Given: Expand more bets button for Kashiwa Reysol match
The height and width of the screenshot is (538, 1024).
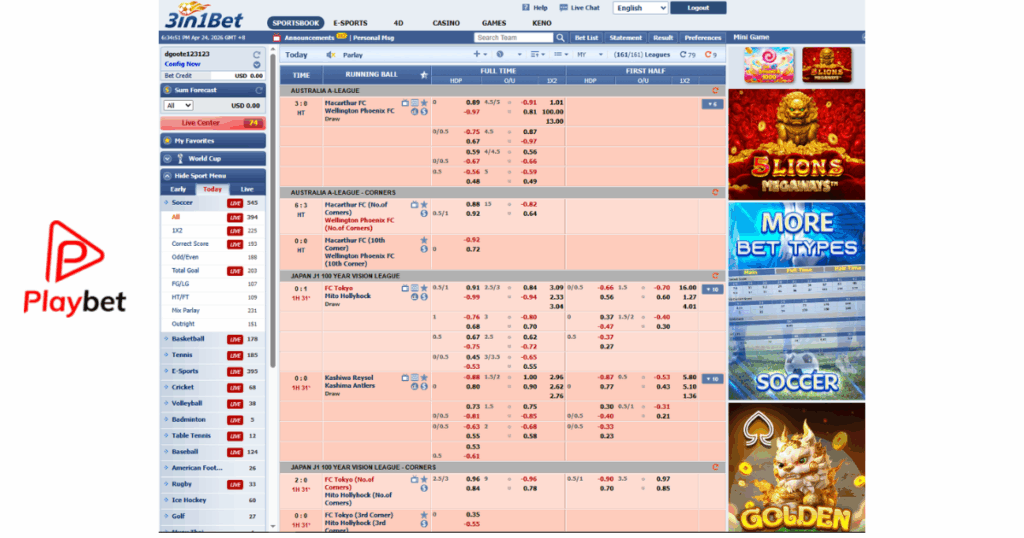Looking at the screenshot, I should pos(712,379).
